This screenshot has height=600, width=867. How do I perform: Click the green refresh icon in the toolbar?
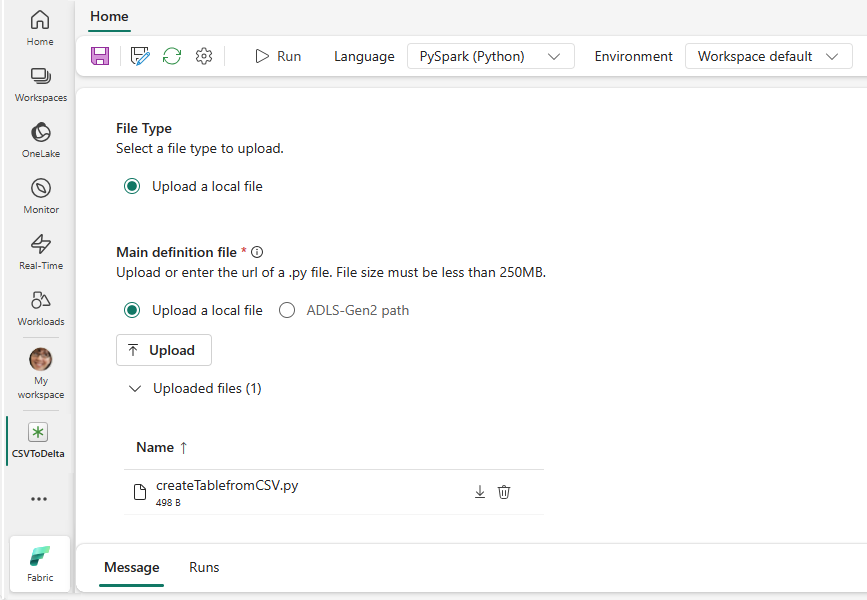(172, 56)
